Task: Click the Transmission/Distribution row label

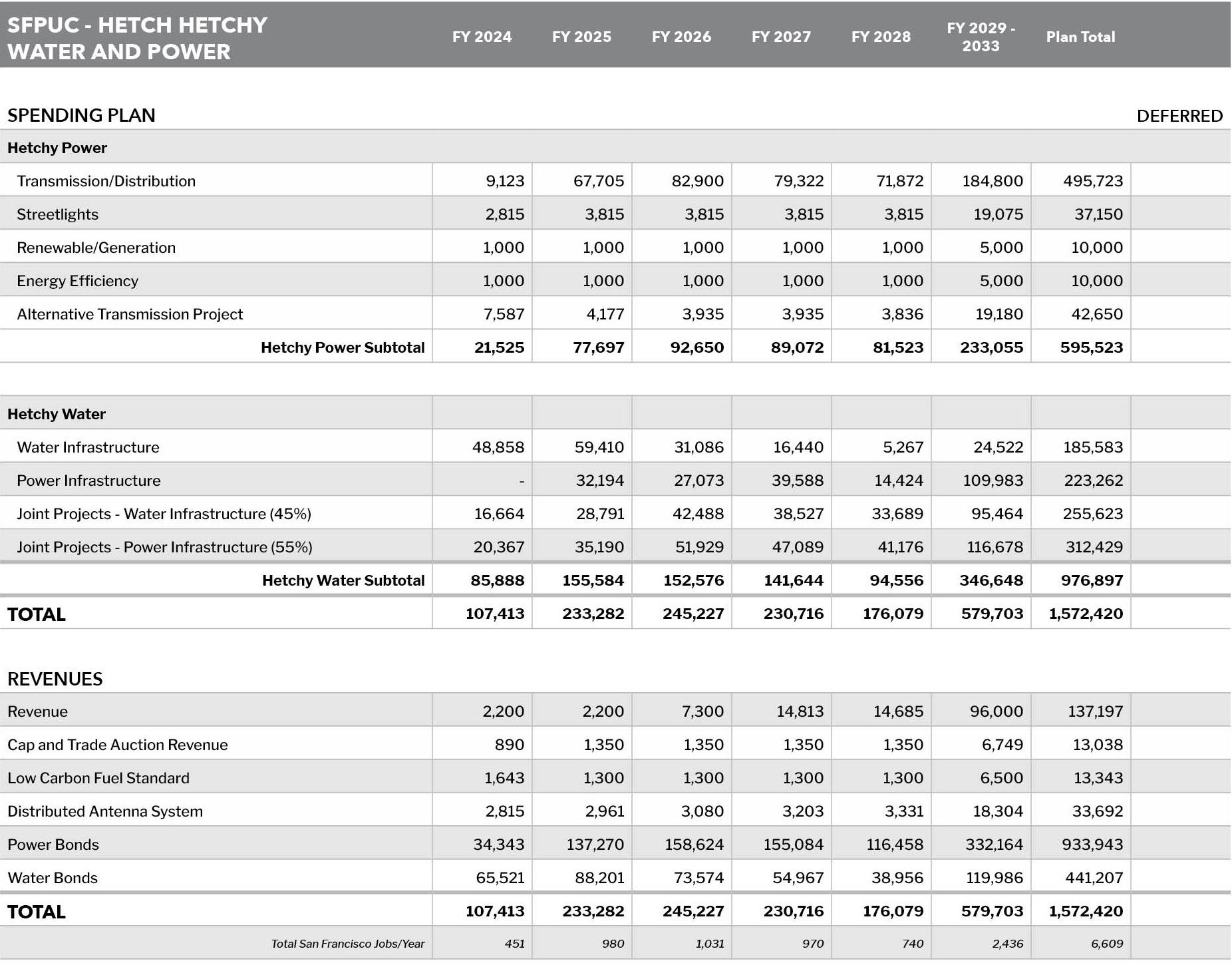Action: [106, 181]
